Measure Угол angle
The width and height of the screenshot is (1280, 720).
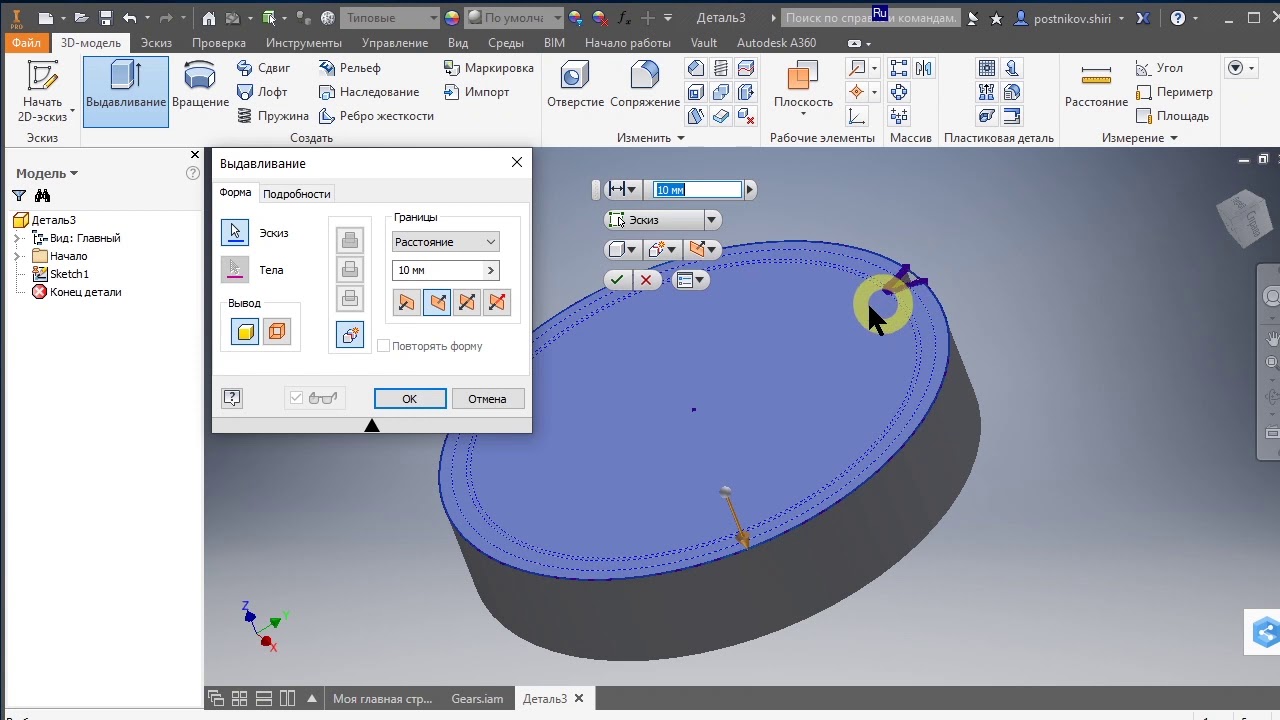click(x=1160, y=68)
